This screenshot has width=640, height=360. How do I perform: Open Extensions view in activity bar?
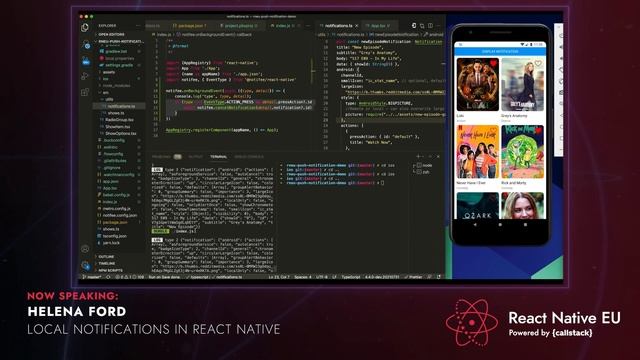point(85,92)
